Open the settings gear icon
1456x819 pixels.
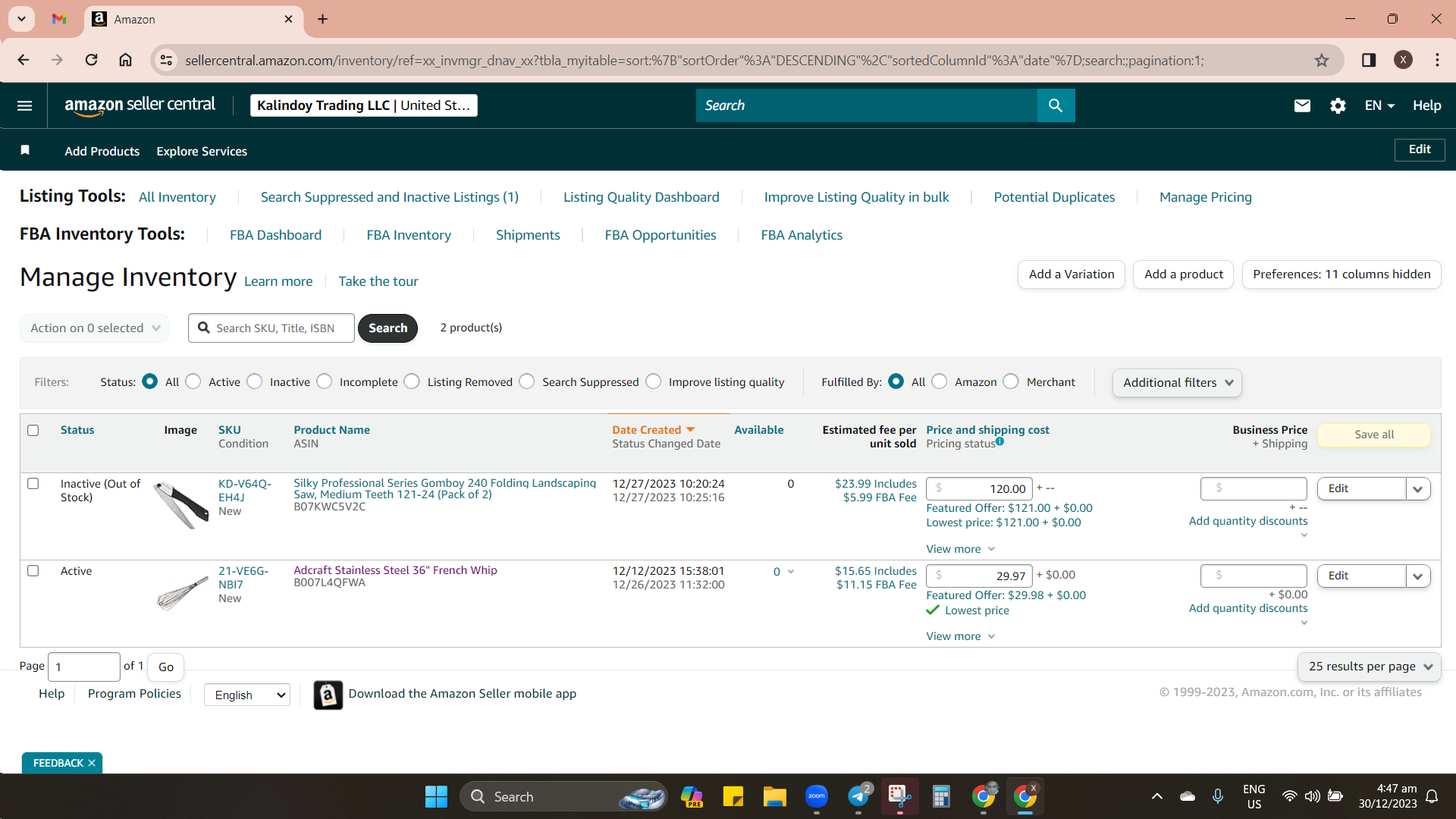click(1338, 105)
